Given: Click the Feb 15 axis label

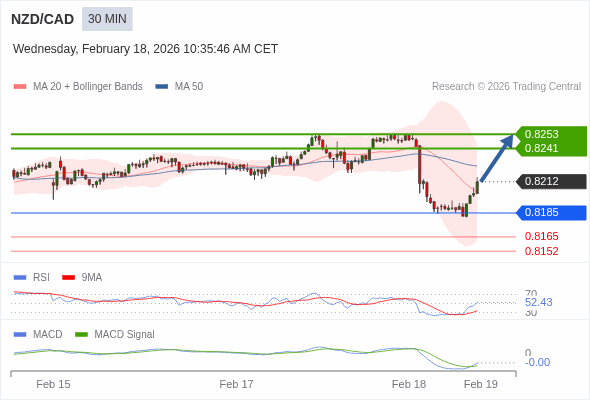Looking at the screenshot, I should [x=53, y=384].
